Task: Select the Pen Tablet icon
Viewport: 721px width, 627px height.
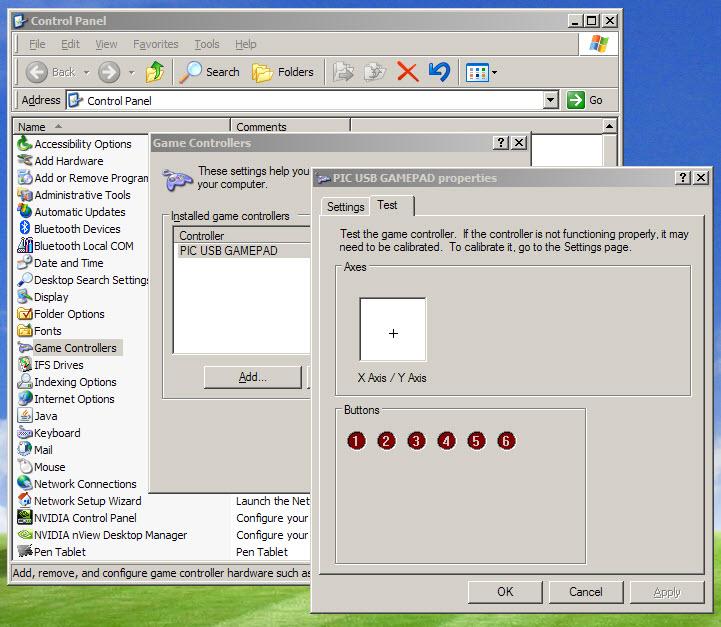Action: tap(24, 552)
